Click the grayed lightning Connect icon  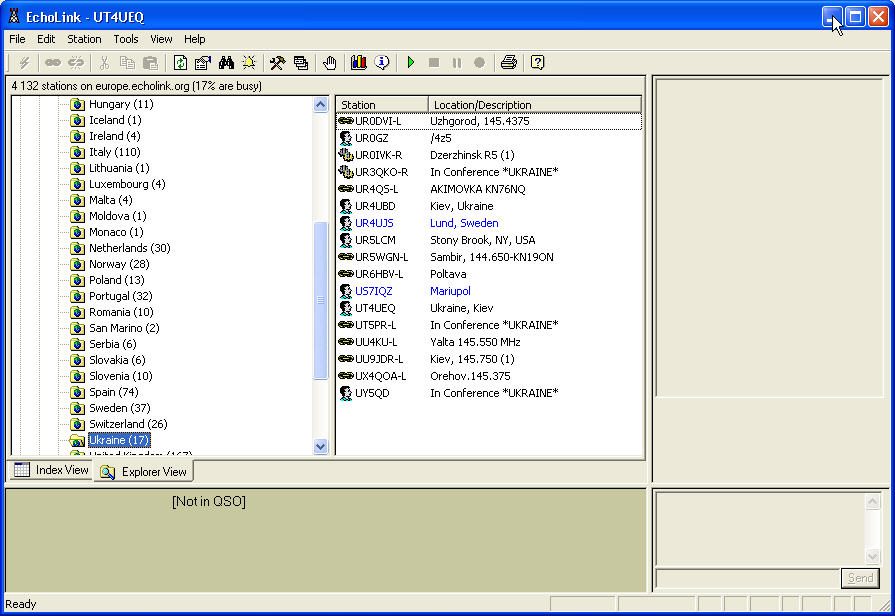(x=25, y=63)
